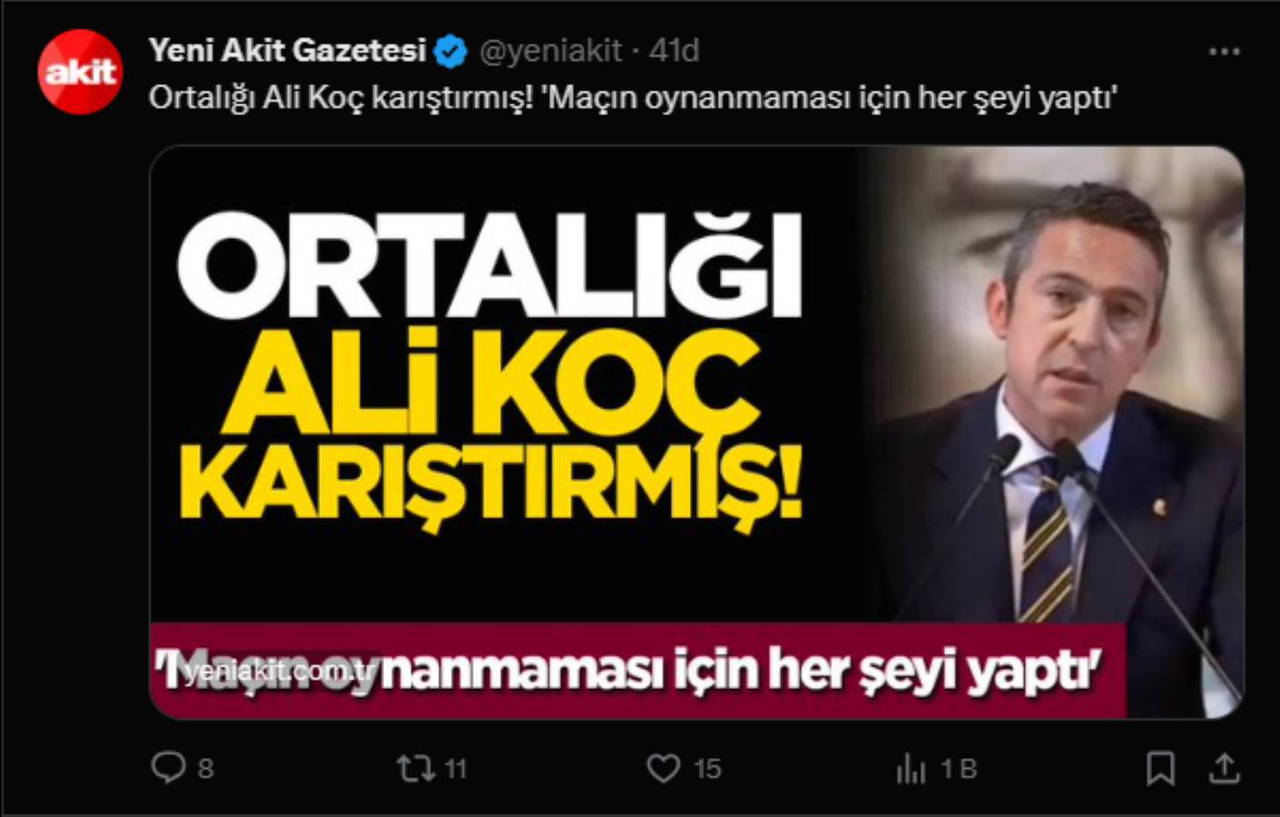This screenshot has width=1280, height=817.
Task: View analytics via the bar chart icon
Action: coord(911,768)
